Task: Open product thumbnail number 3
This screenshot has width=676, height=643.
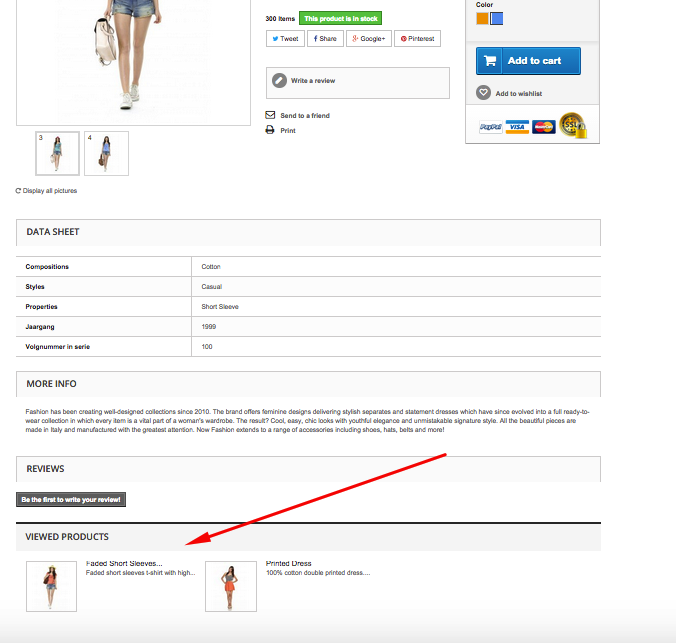Action: pos(57,154)
